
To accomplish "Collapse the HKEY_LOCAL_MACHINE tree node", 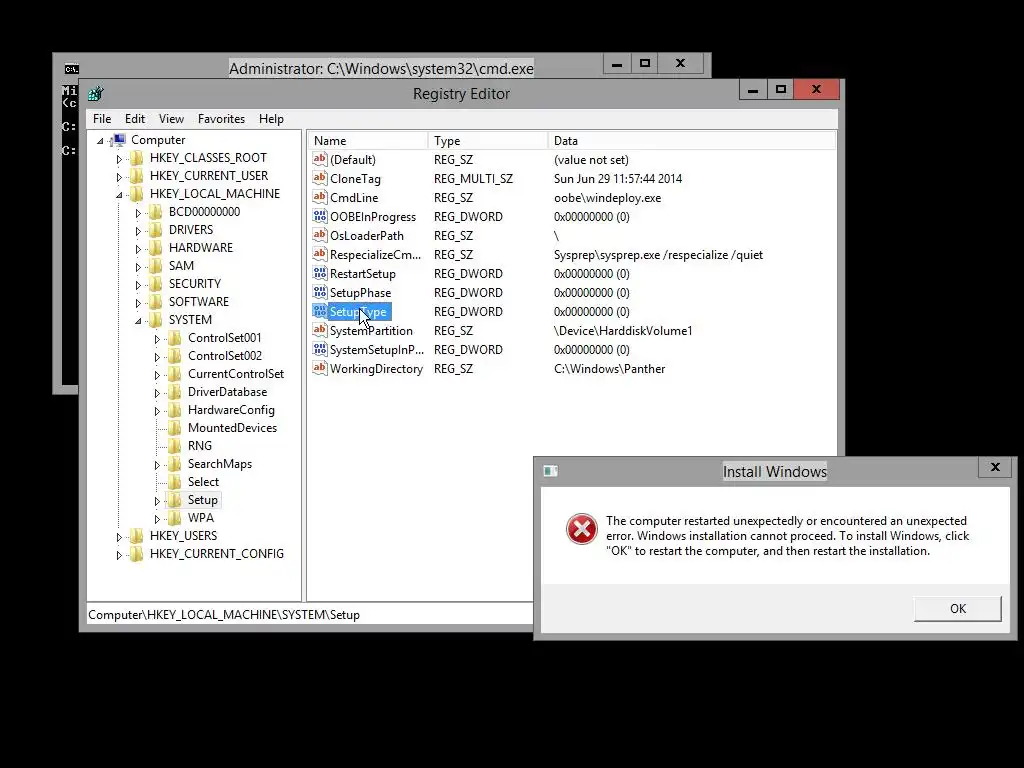I will point(120,195).
